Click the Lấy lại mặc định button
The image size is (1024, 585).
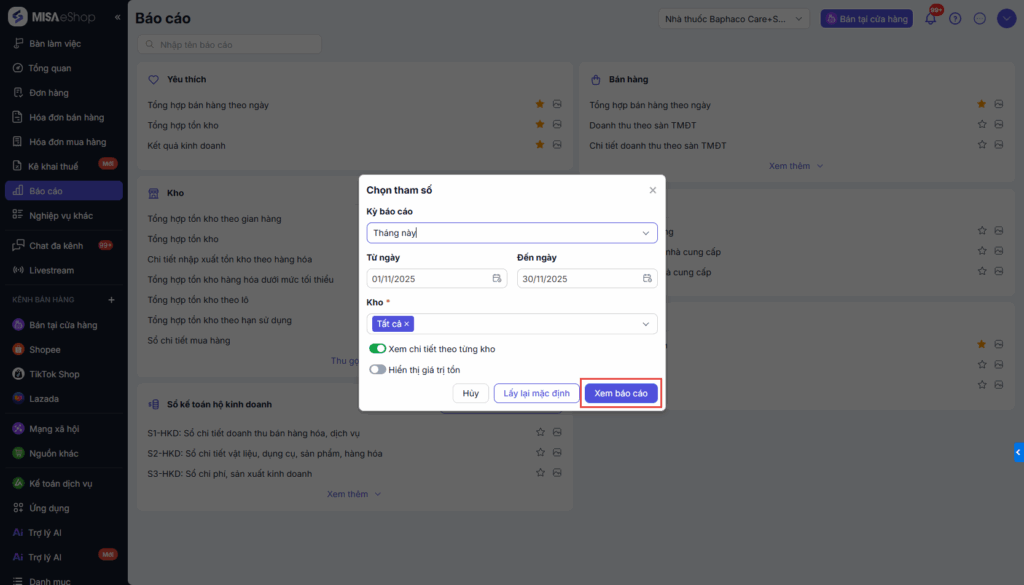click(536, 394)
